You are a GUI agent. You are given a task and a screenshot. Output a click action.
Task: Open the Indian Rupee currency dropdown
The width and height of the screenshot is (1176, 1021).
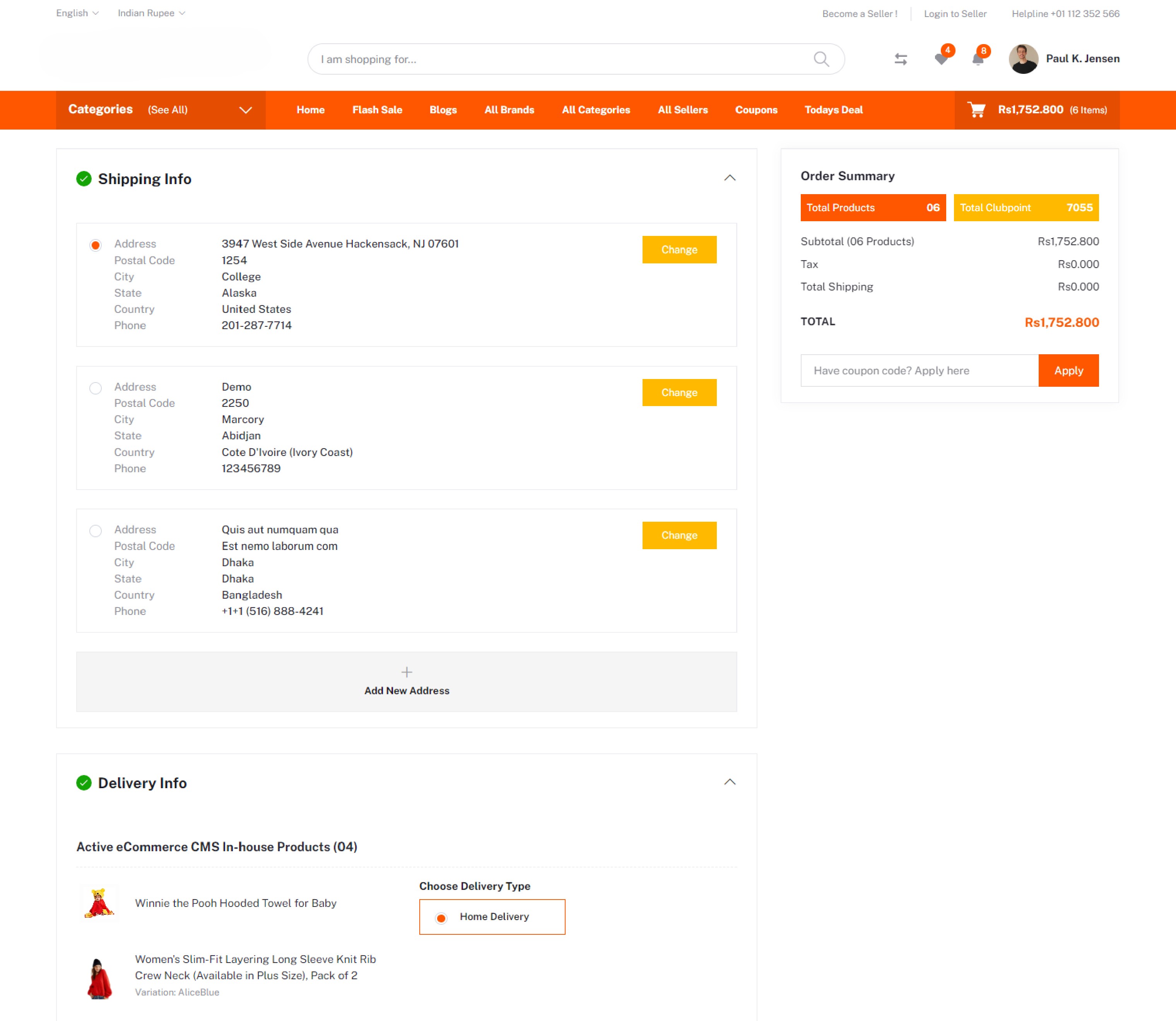(151, 13)
